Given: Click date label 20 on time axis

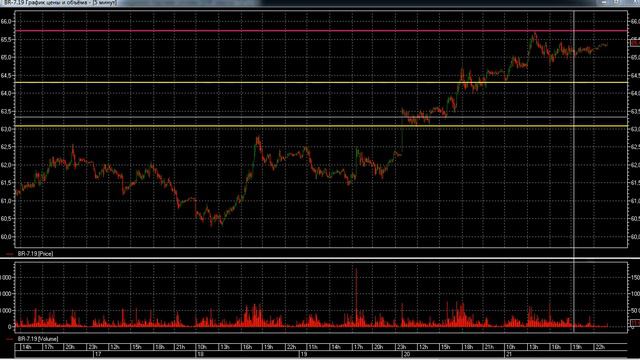Looking at the screenshot, I should pos(407,354).
